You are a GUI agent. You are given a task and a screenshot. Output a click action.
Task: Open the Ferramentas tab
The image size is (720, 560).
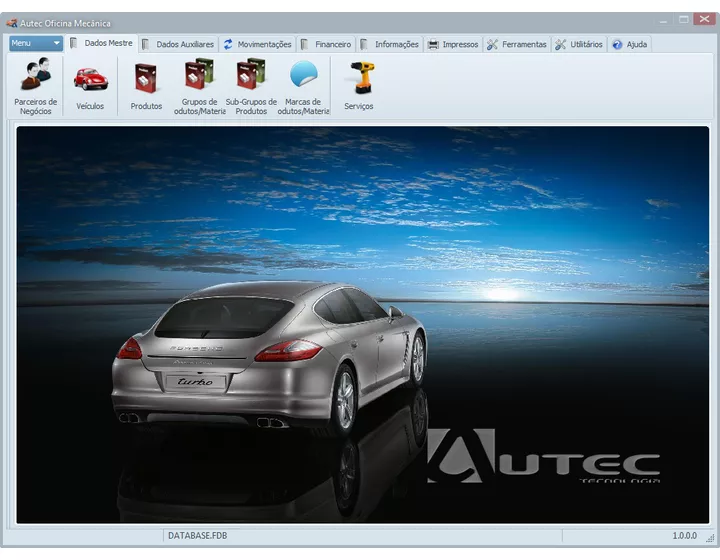[517, 45]
